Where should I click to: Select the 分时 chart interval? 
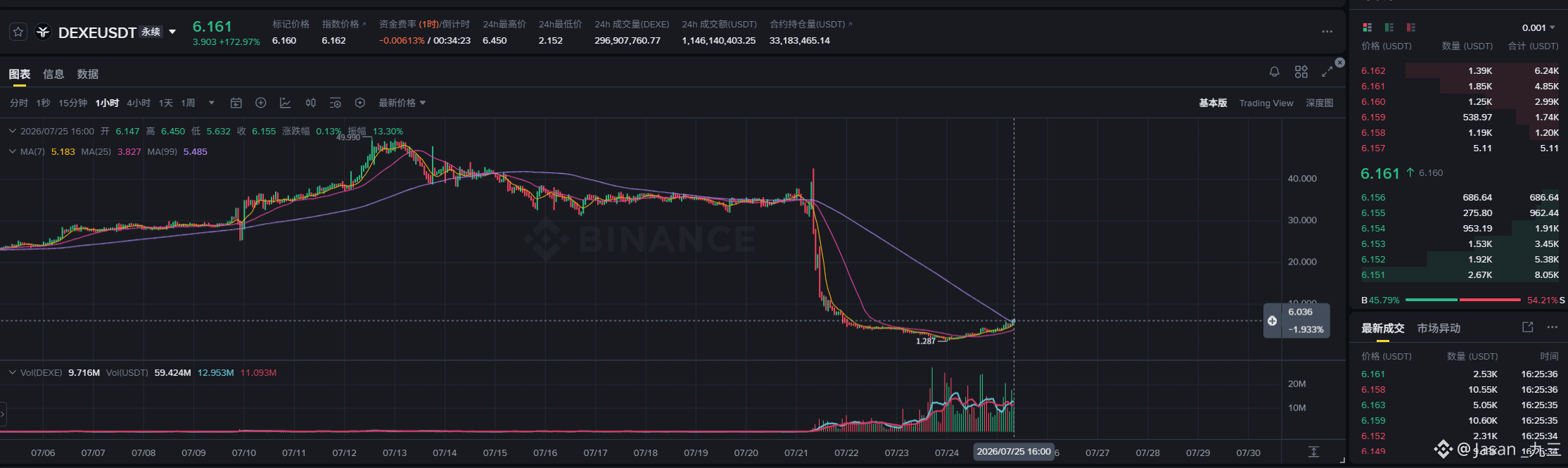click(x=19, y=103)
